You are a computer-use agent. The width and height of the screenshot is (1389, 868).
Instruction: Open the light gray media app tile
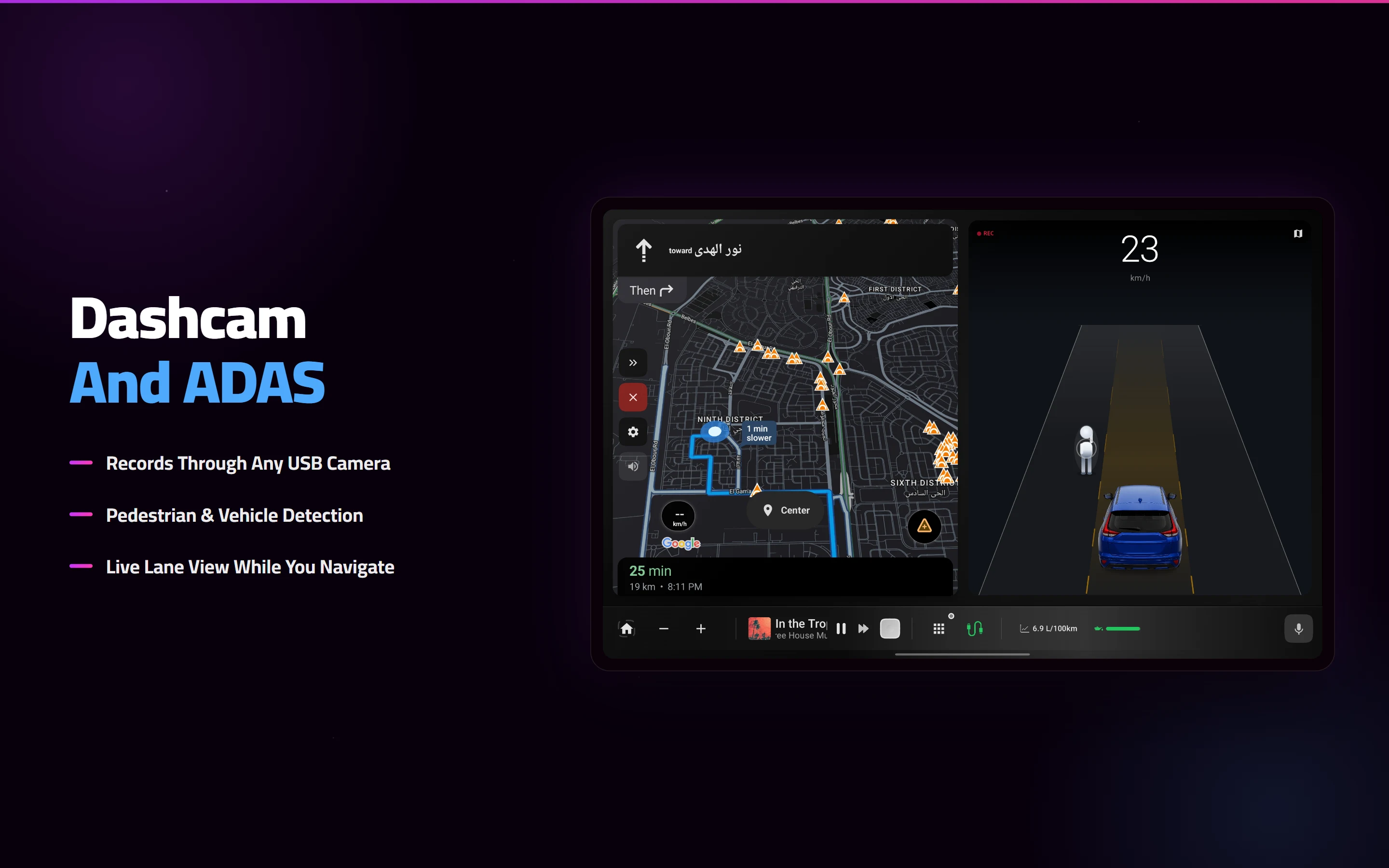coord(890,629)
